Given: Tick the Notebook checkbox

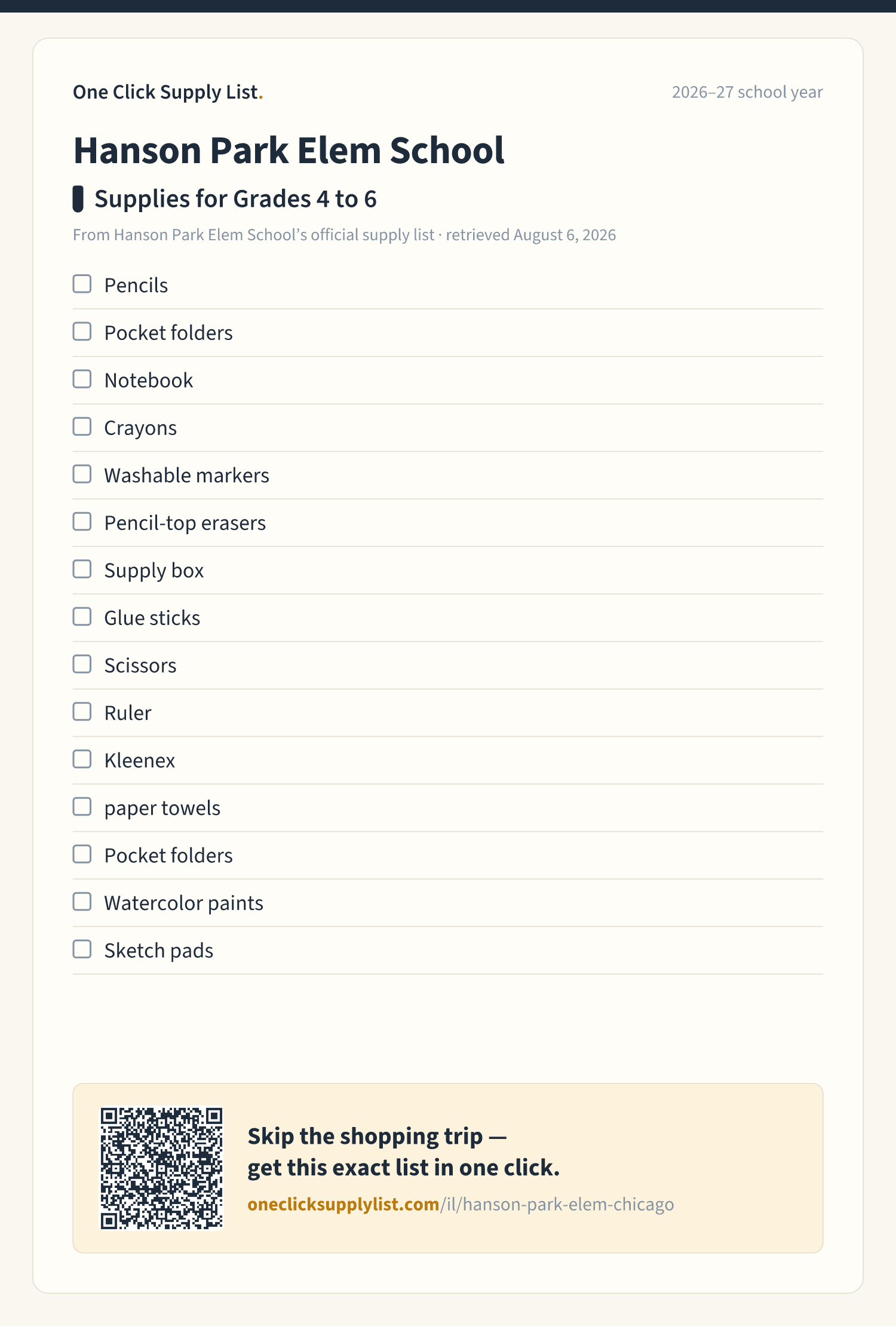Looking at the screenshot, I should point(82,379).
